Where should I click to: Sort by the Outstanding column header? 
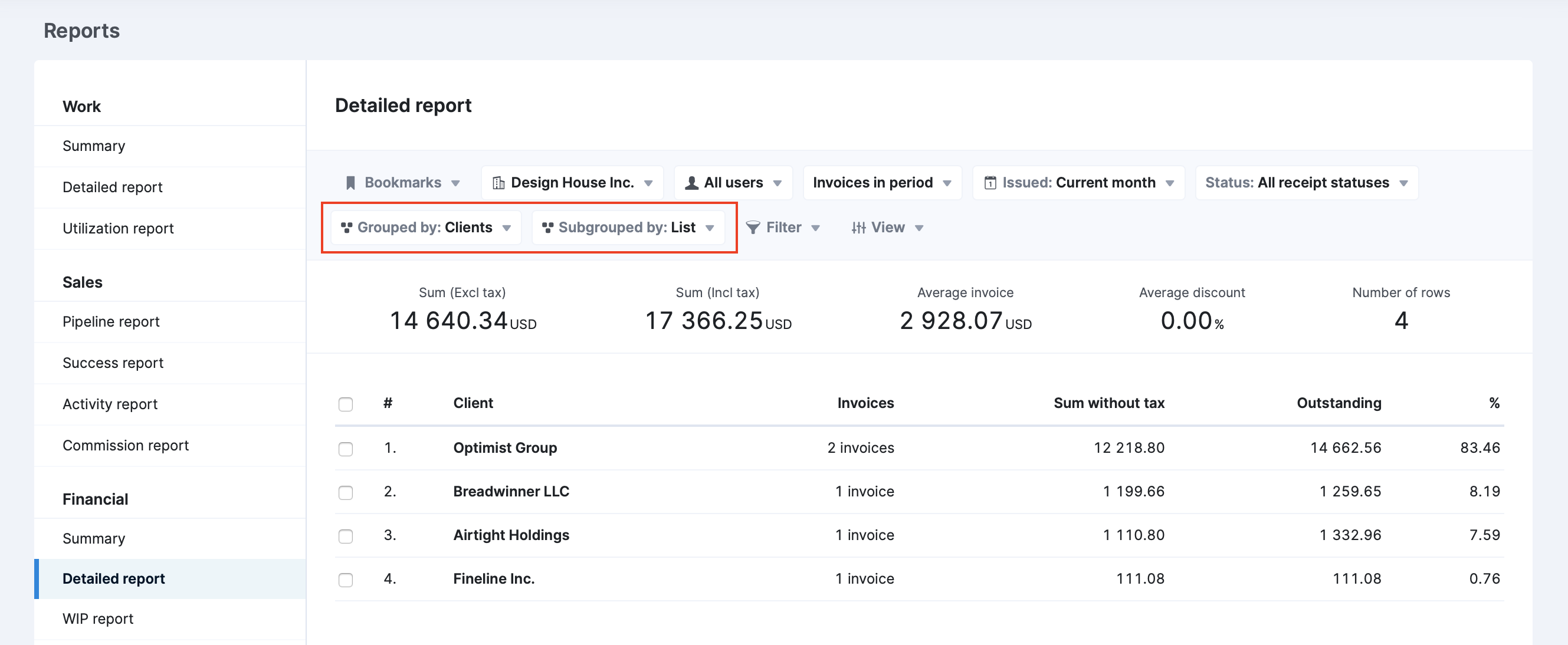(x=1339, y=404)
